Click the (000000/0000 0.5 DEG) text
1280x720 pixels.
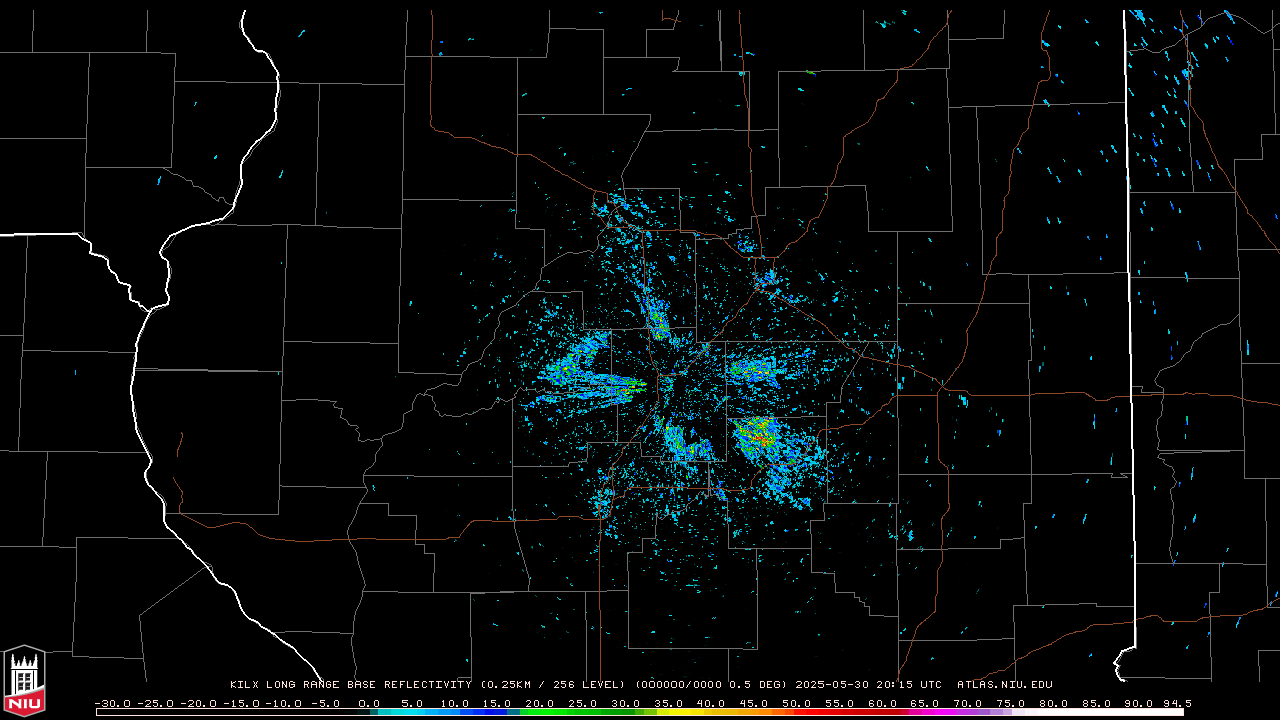713,685
